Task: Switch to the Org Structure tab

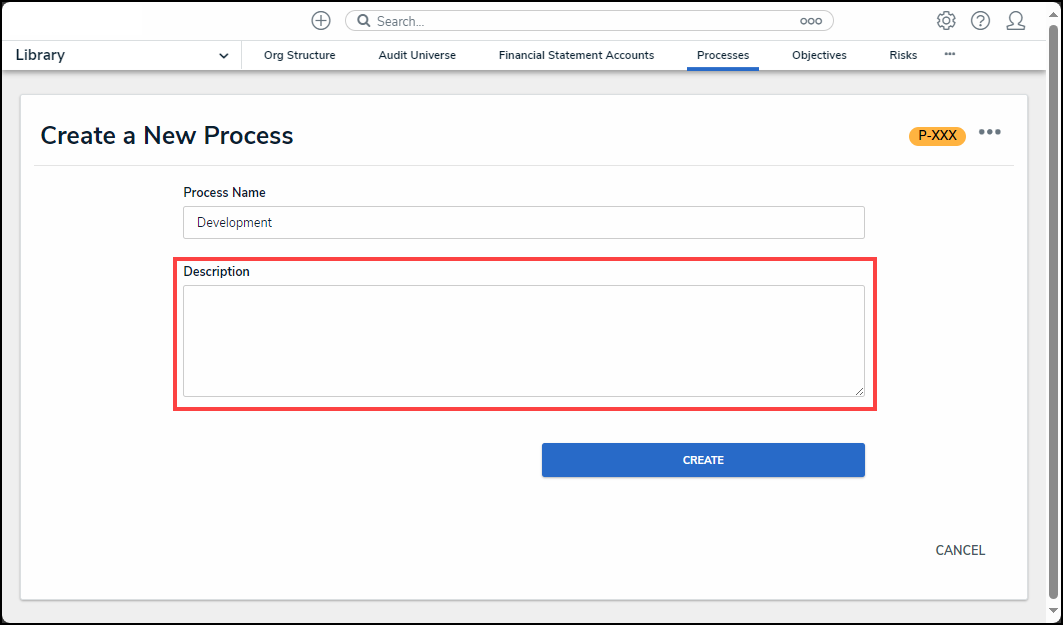Action: [300, 56]
